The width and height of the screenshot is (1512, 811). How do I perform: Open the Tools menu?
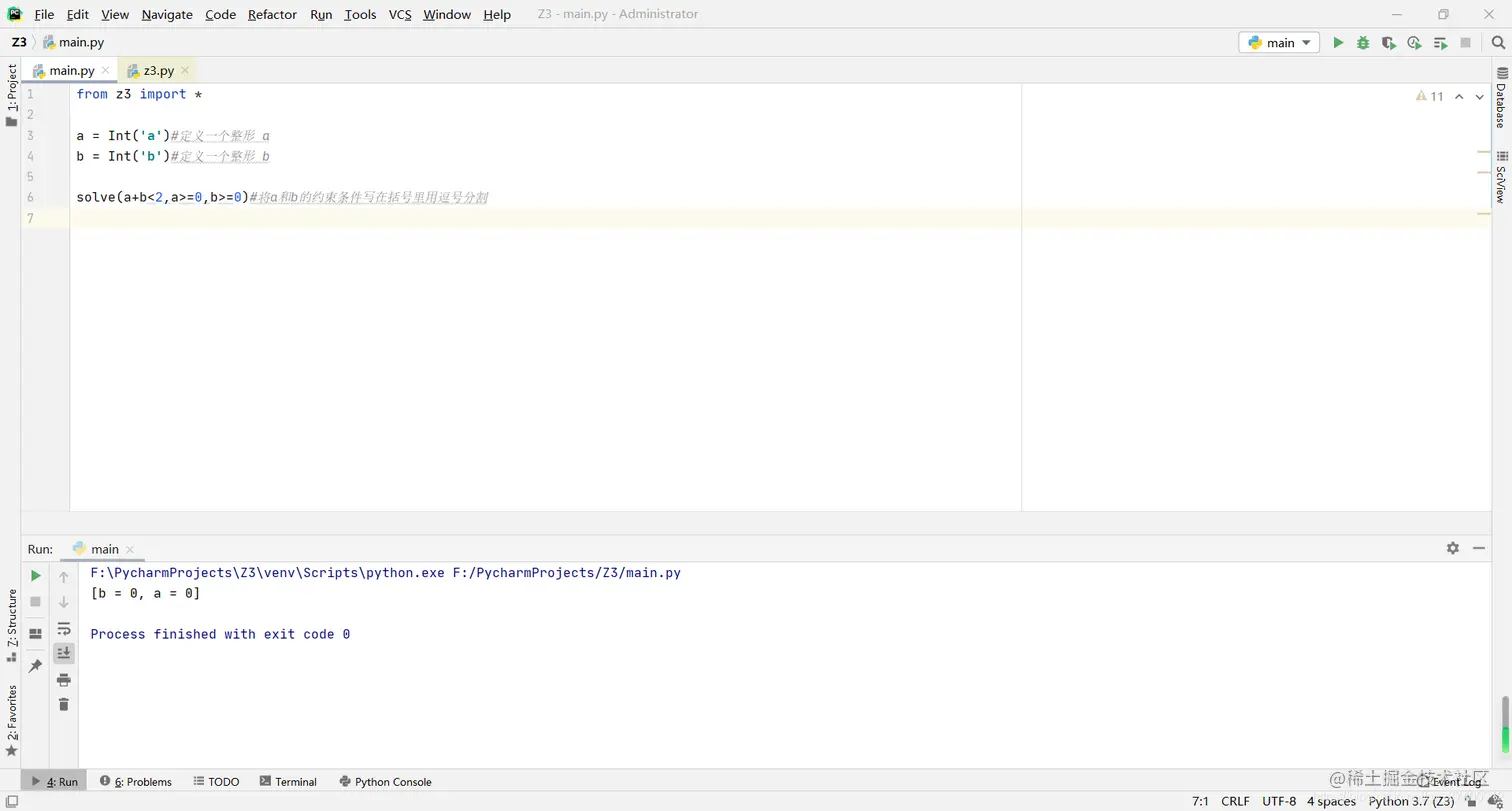pos(360,14)
